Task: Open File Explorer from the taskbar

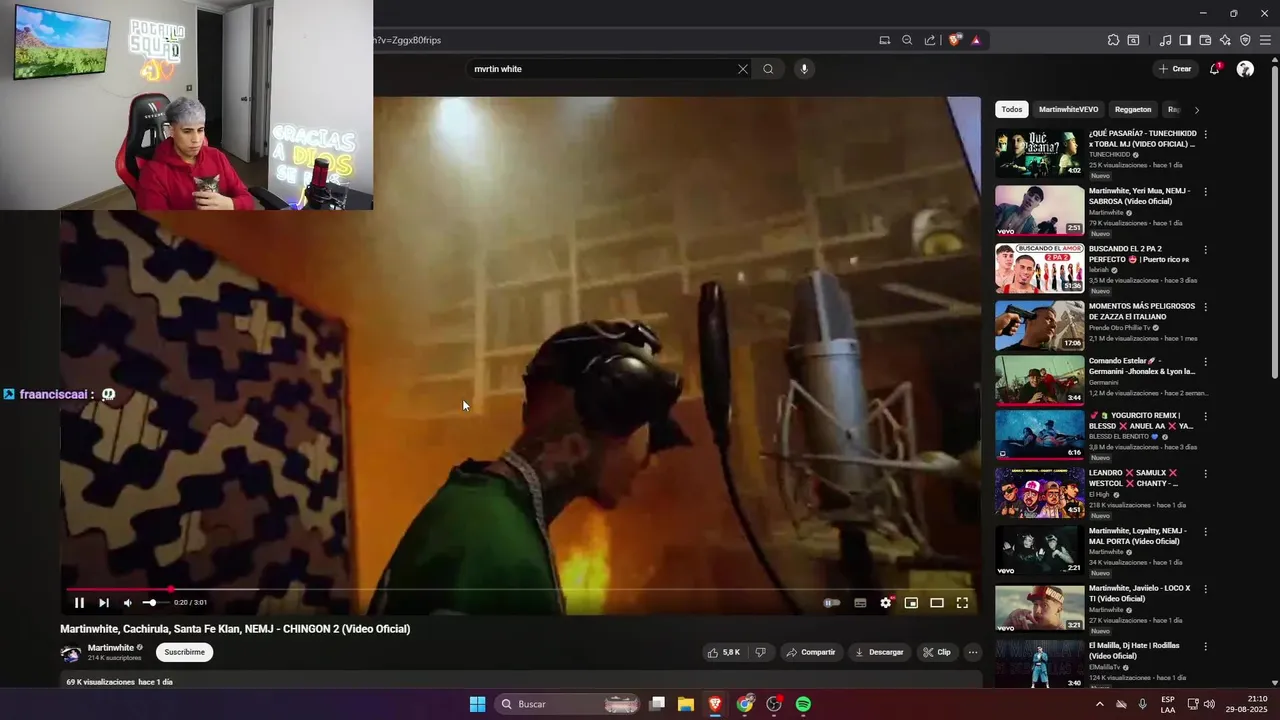Action: [x=686, y=704]
